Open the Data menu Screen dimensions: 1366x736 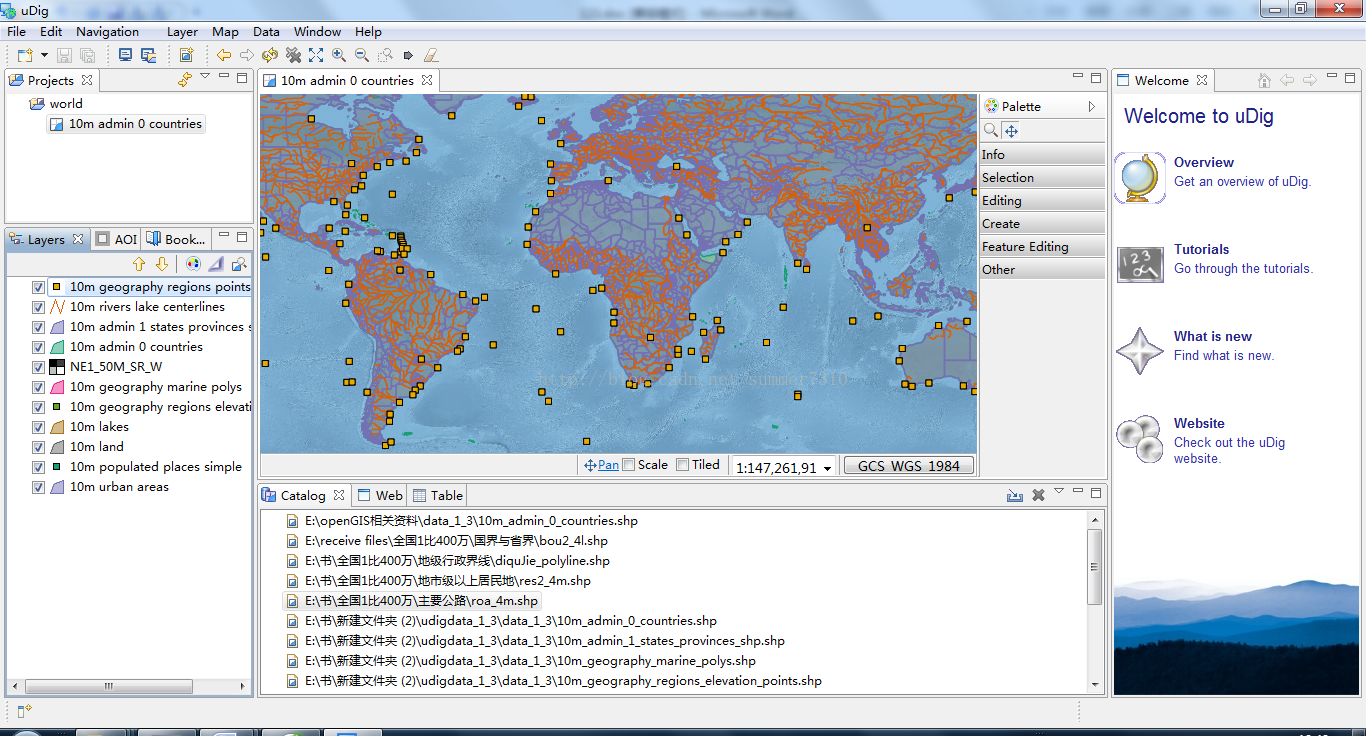click(266, 31)
